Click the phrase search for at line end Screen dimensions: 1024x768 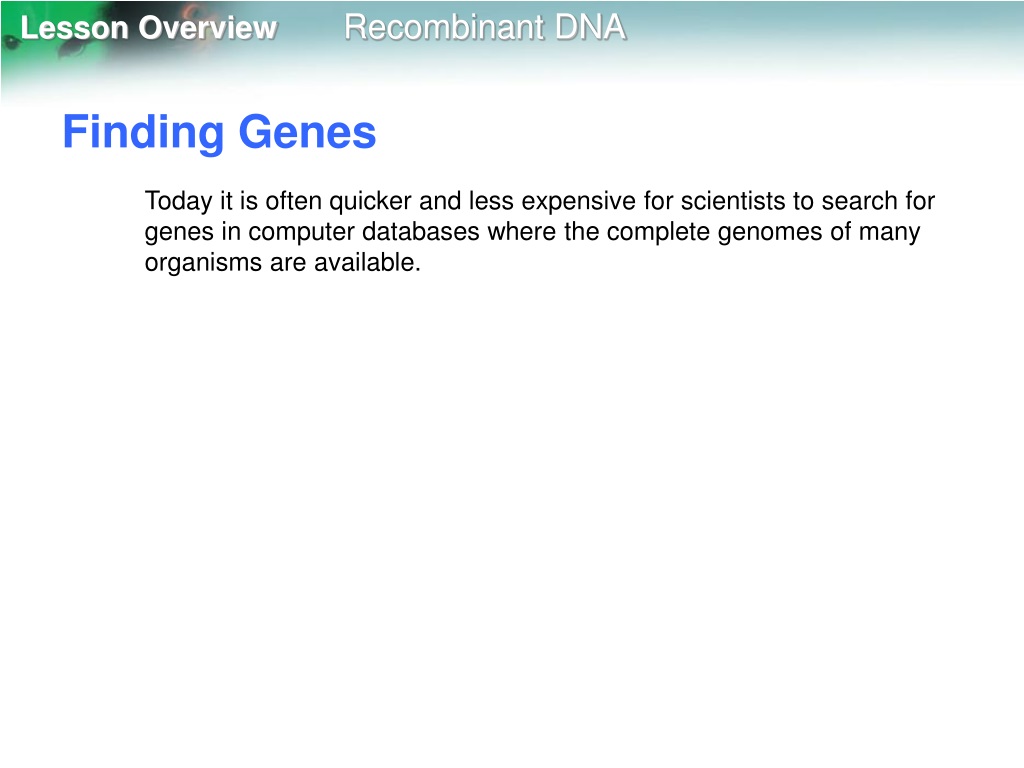pyautogui.click(x=878, y=200)
